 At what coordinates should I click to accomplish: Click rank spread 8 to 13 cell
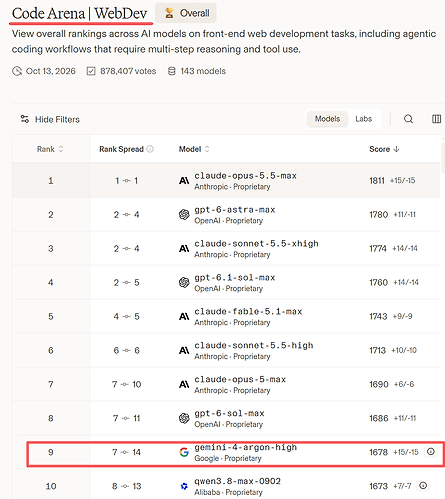click(x=126, y=486)
